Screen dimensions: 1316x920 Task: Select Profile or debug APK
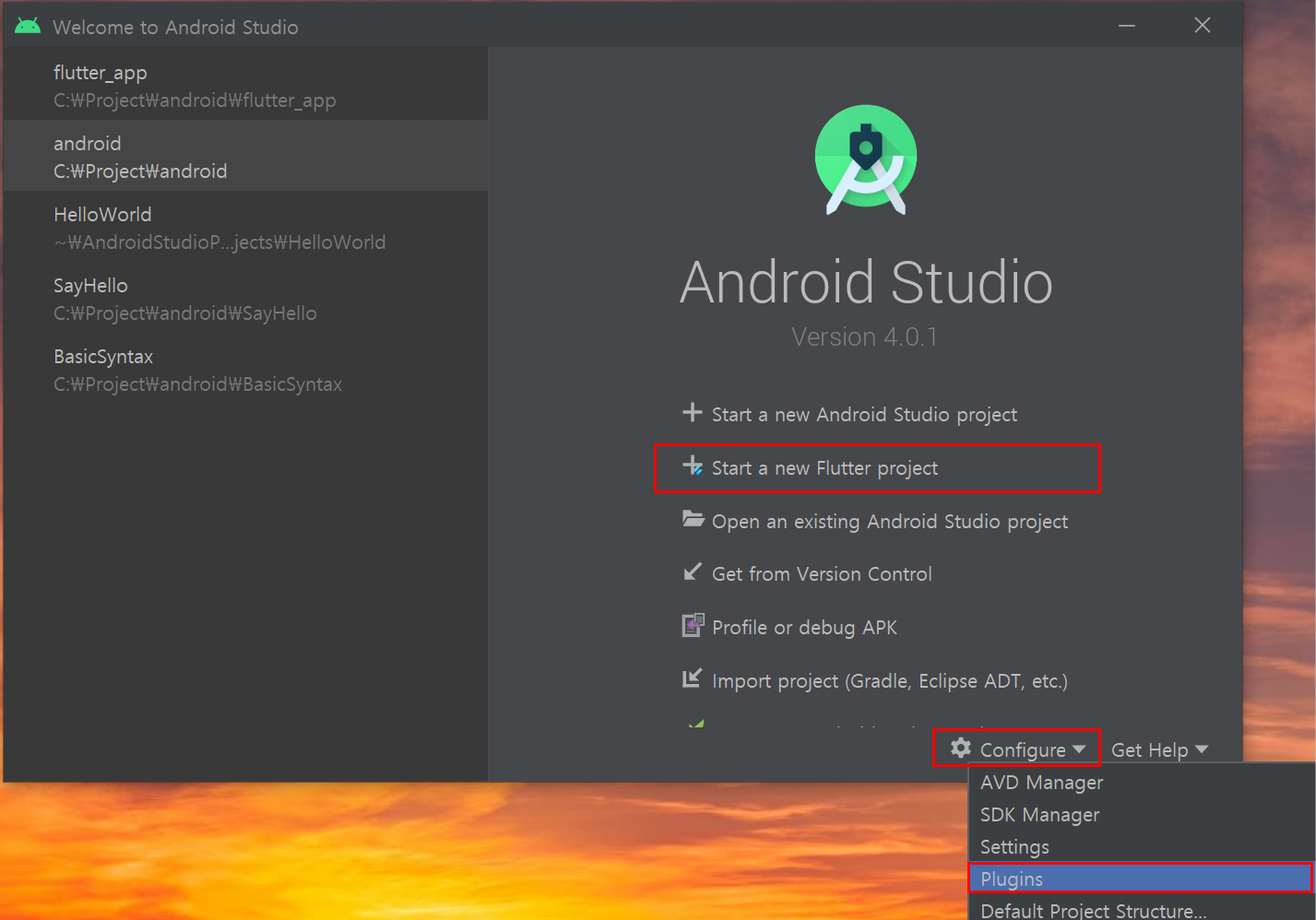click(x=804, y=628)
